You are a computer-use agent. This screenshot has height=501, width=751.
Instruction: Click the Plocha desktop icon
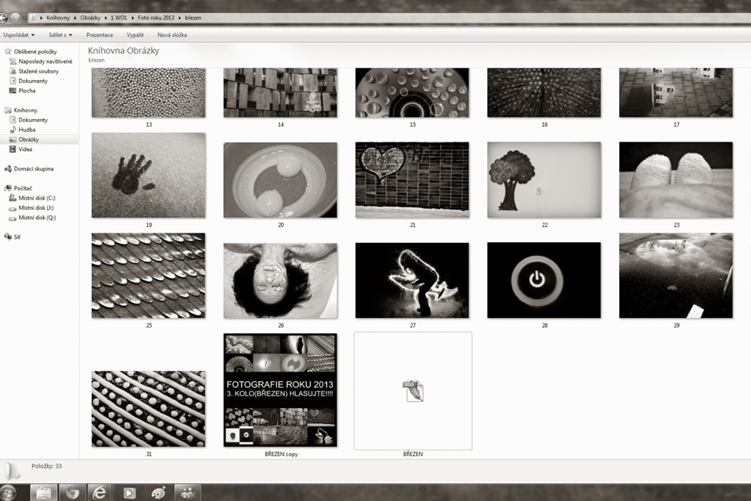tap(13, 91)
